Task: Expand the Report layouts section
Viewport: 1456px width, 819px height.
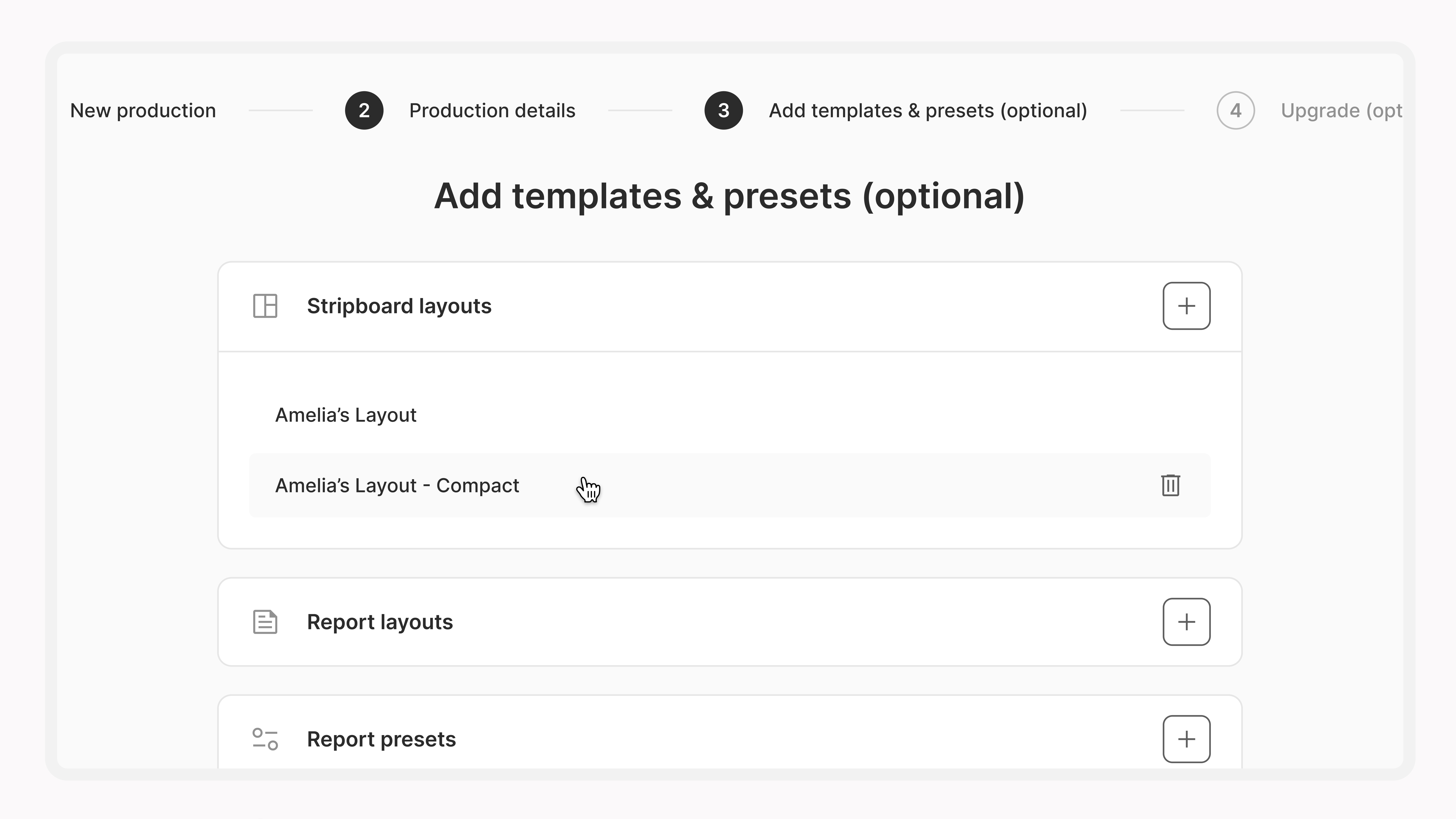Action: (730, 622)
